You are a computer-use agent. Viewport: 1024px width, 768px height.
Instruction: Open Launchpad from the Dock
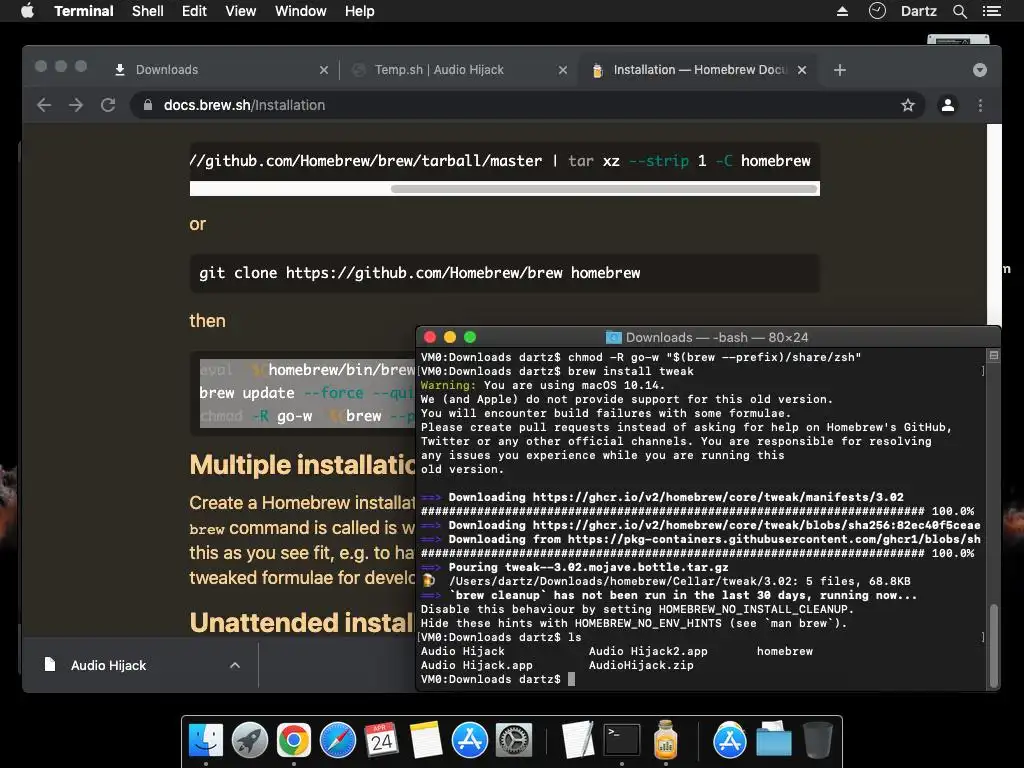pyautogui.click(x=249, y=741)
